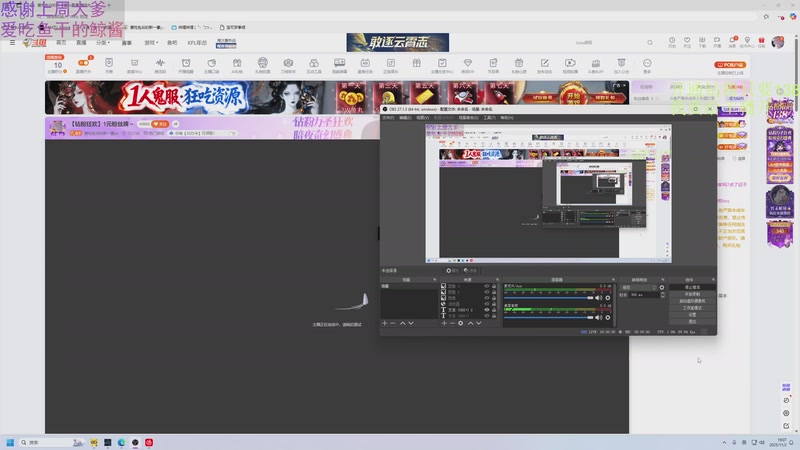Mute the 桌面音频 speaker icon
Image resolution: width=800 pixels, height=450 pixels.
point(599,318)
